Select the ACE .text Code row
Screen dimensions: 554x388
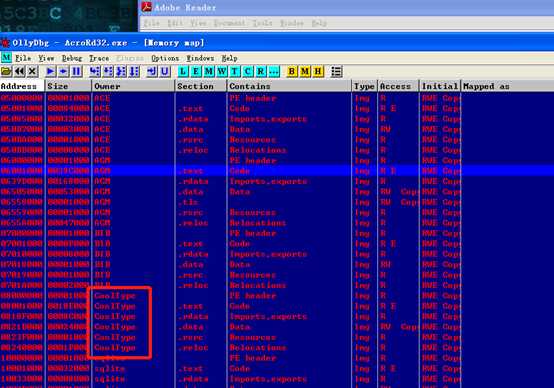(277, 108)
